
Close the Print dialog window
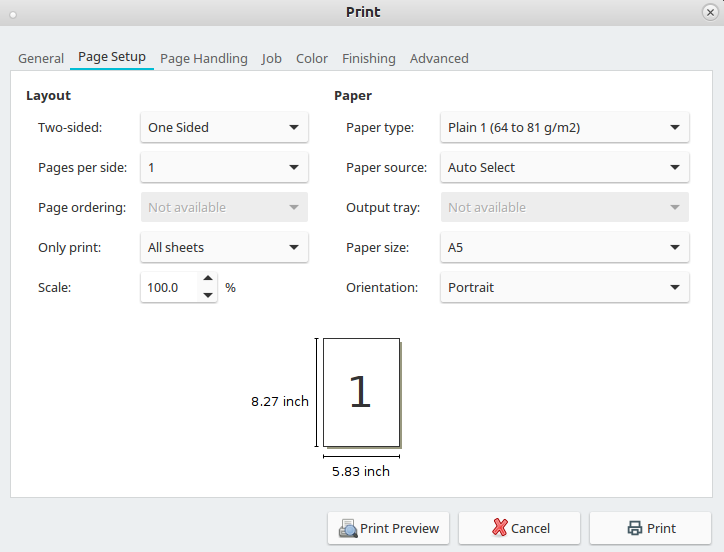(710, 12)
